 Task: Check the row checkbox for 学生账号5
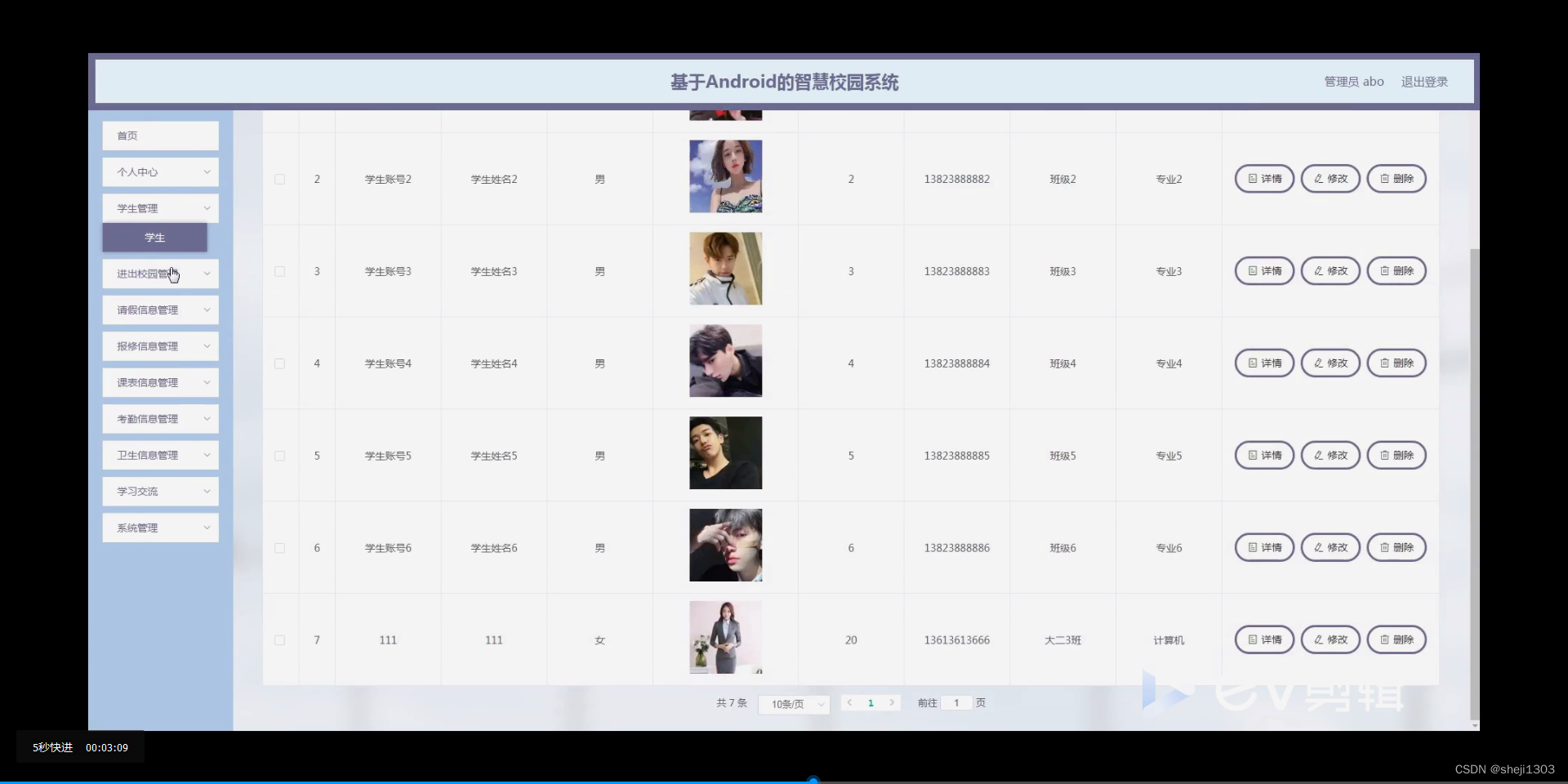click(x=279, y=456)
